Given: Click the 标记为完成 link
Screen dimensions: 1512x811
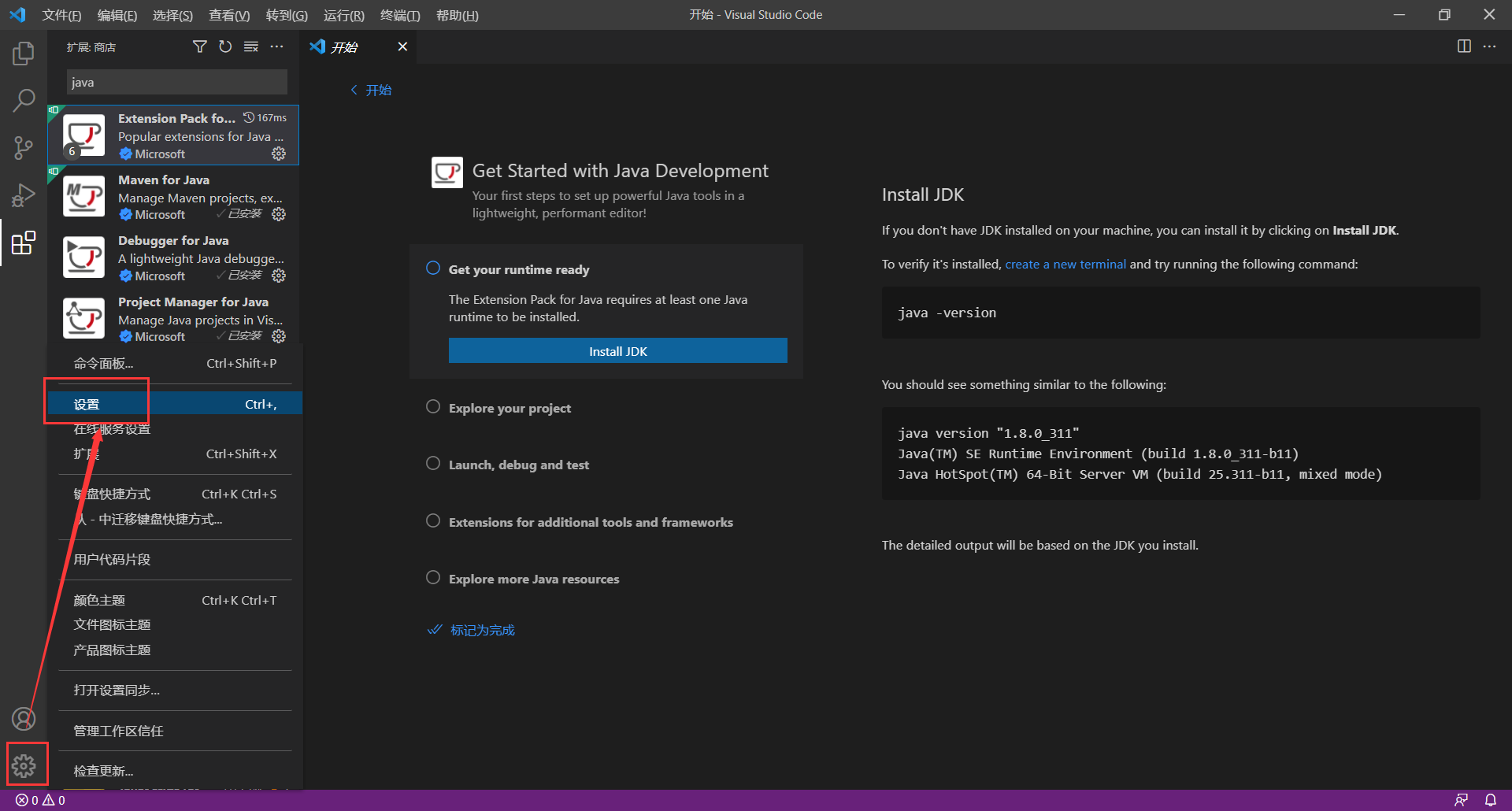Looking at the screenshot, I should point(471,630).
